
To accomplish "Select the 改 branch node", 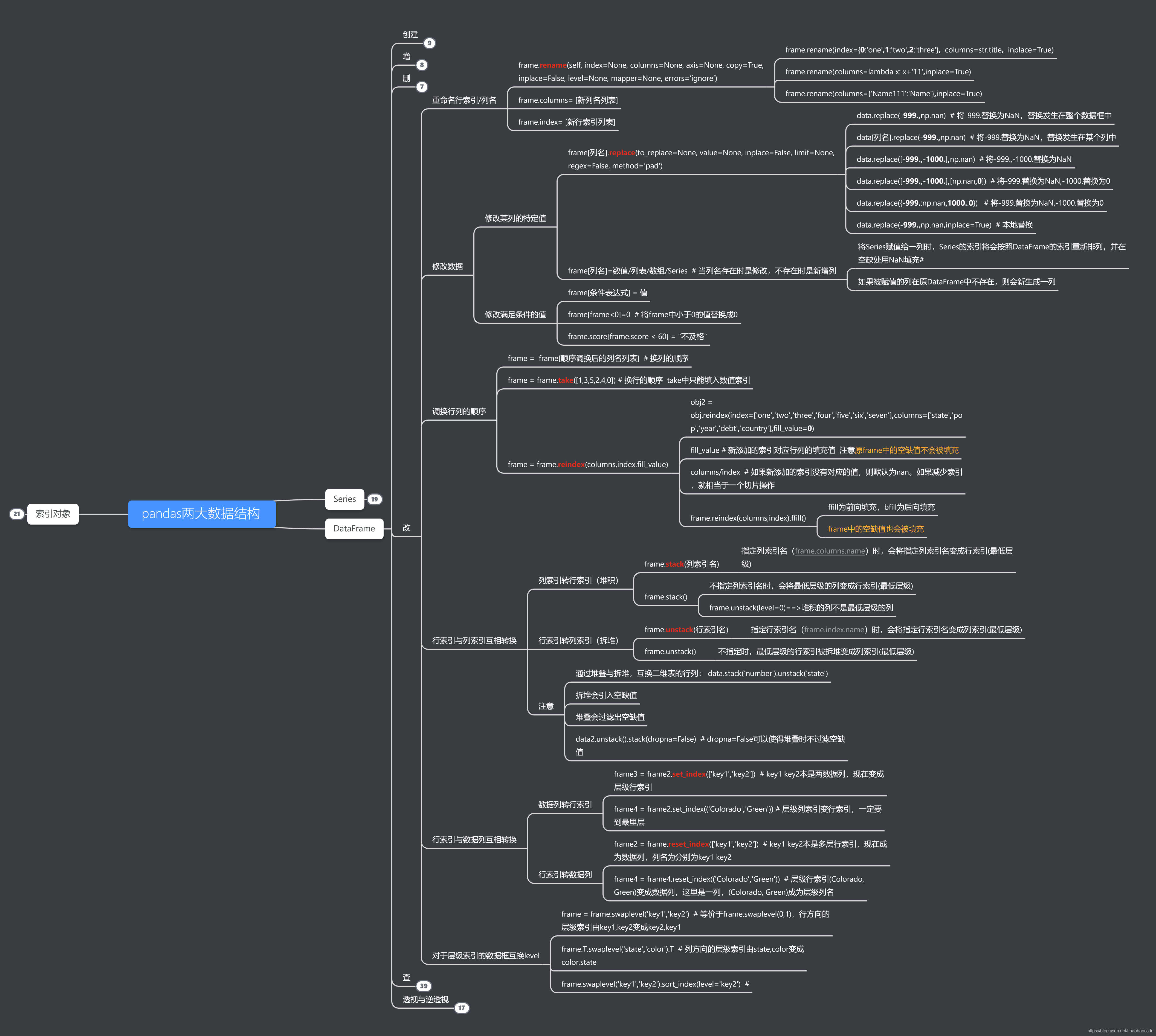I will point(407,528).
